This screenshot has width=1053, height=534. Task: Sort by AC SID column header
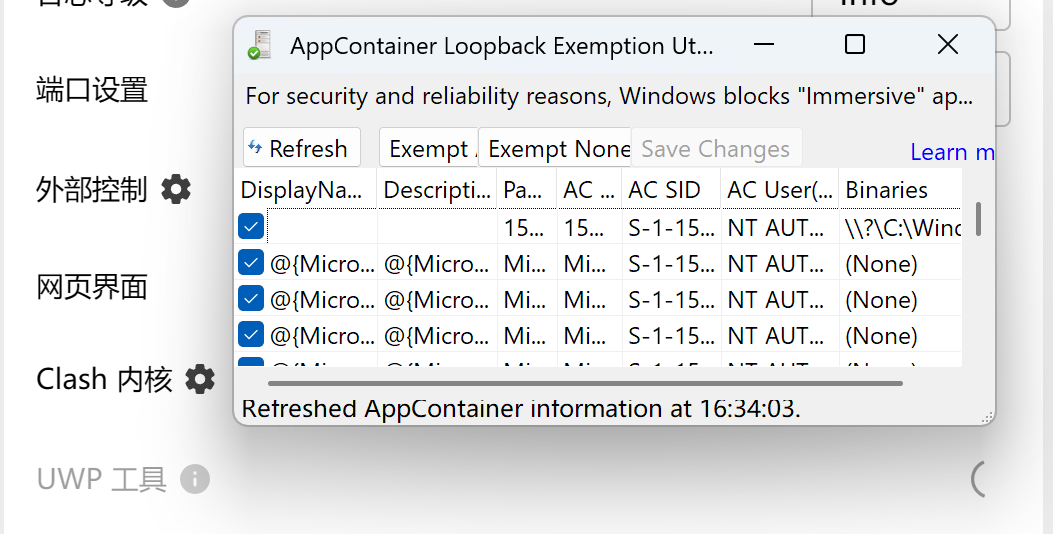pyautogui.click(x=664, y=189)
